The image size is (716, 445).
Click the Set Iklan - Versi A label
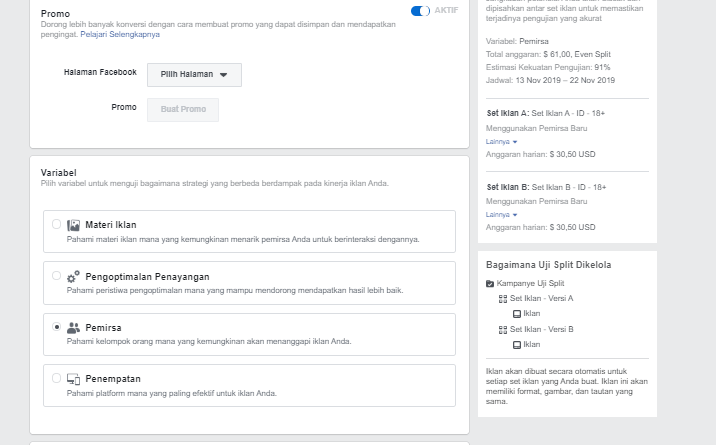point(542,298)
